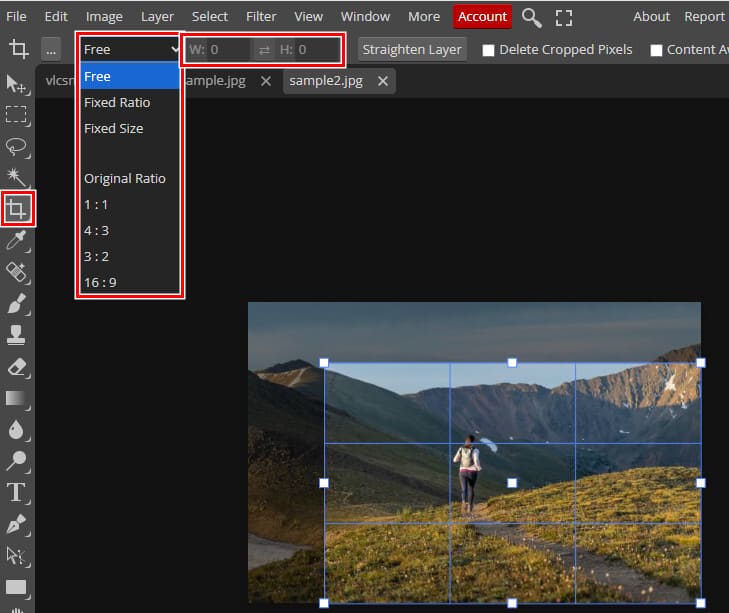Open the Report link
This screenshot has width=729, height=613.
704,17
